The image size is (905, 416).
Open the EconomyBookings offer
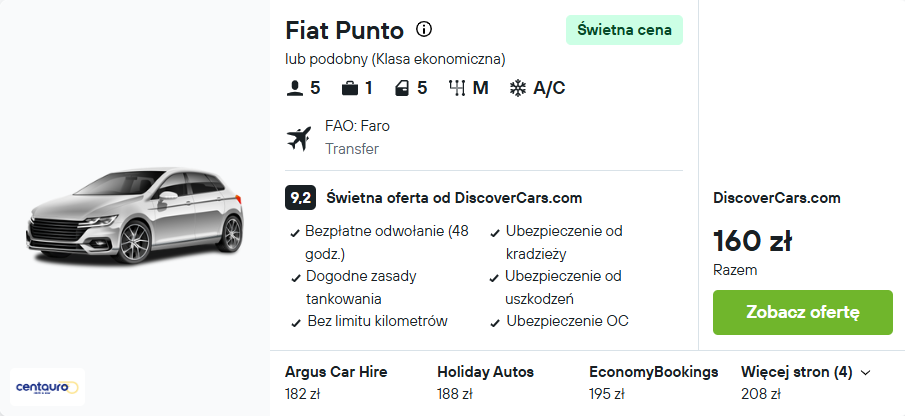653,383
